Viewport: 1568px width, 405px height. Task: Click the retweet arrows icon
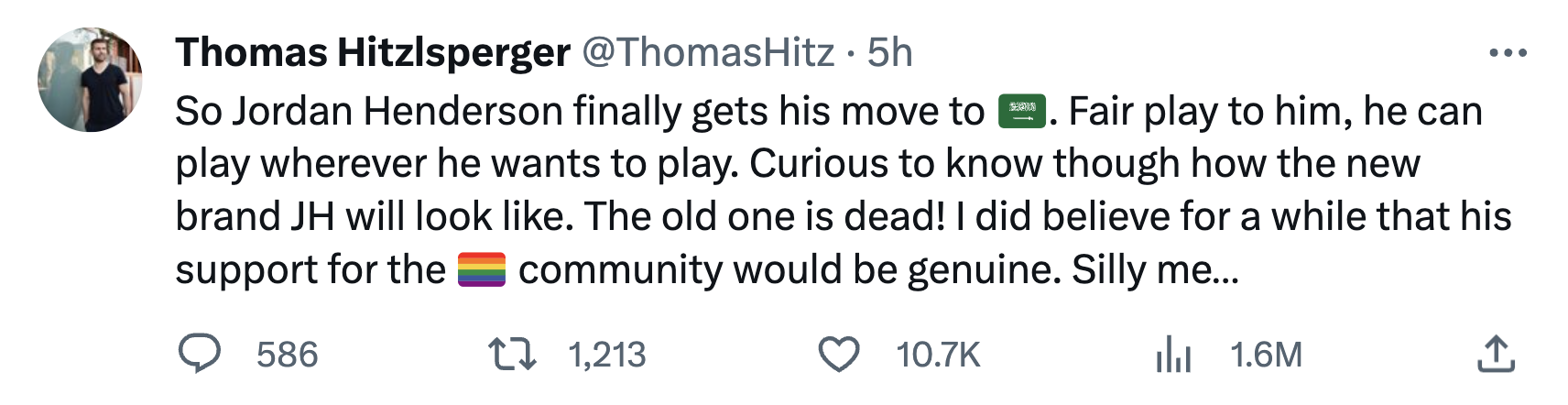point(512,355)
